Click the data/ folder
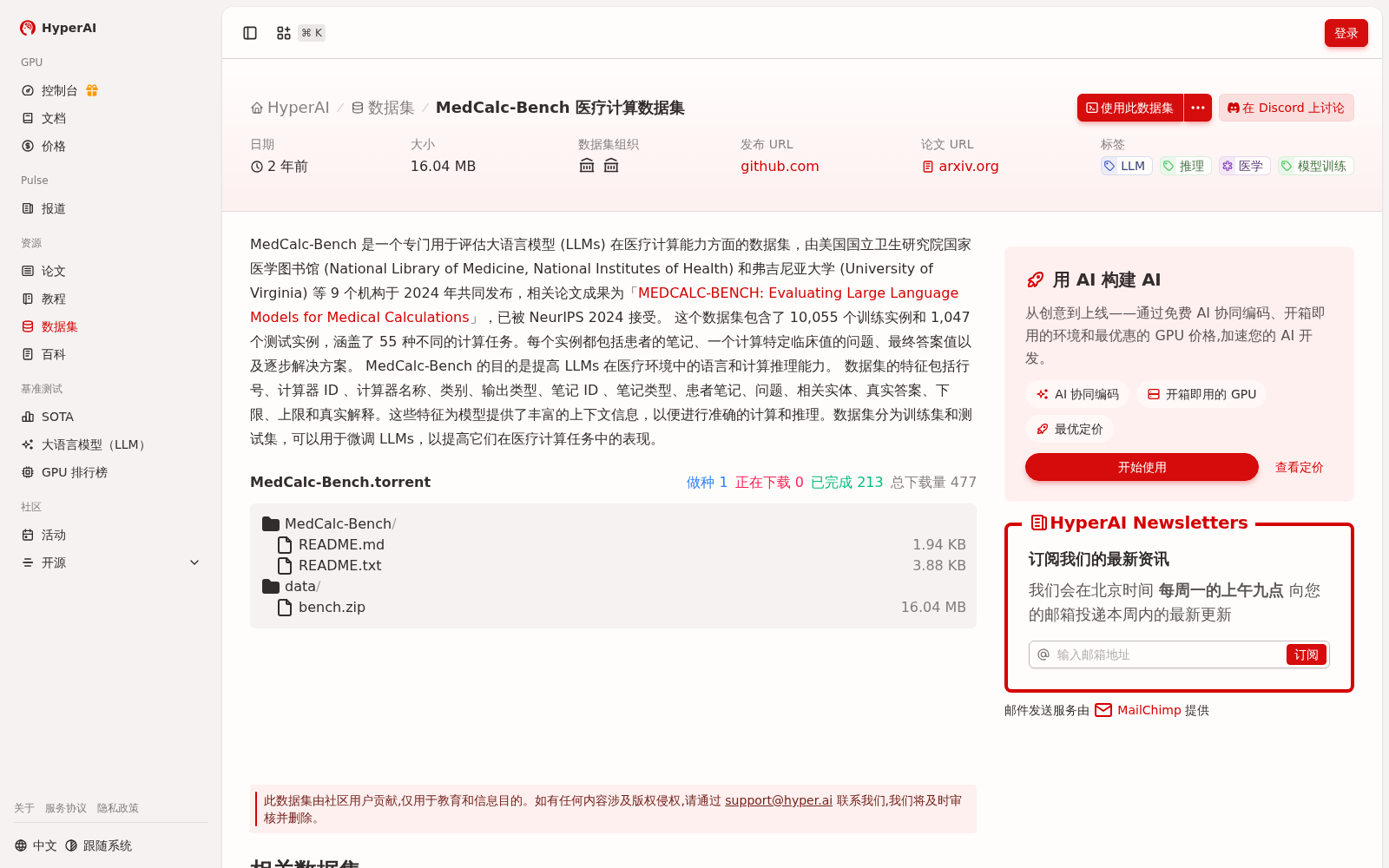 tap(292, 586)
